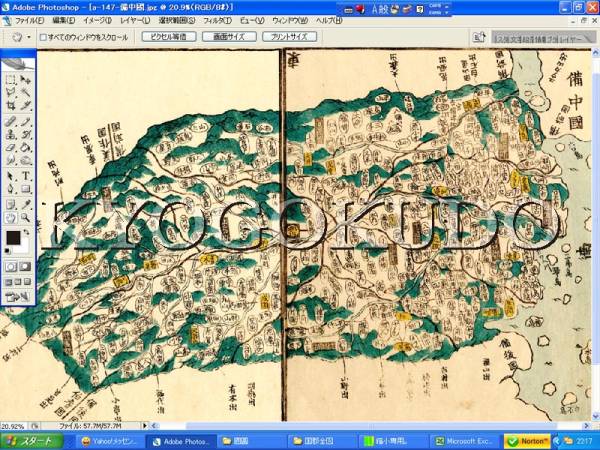The height and width of the screenshot is (450, 600).
Task: Click Jump to ImageReady icon
Action: (x=18, y=297)
